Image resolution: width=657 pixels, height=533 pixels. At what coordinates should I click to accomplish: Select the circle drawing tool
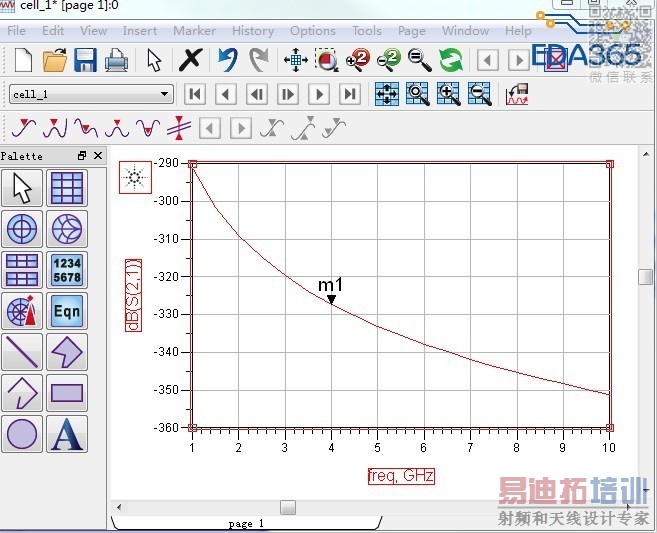(x=22, y=434)
